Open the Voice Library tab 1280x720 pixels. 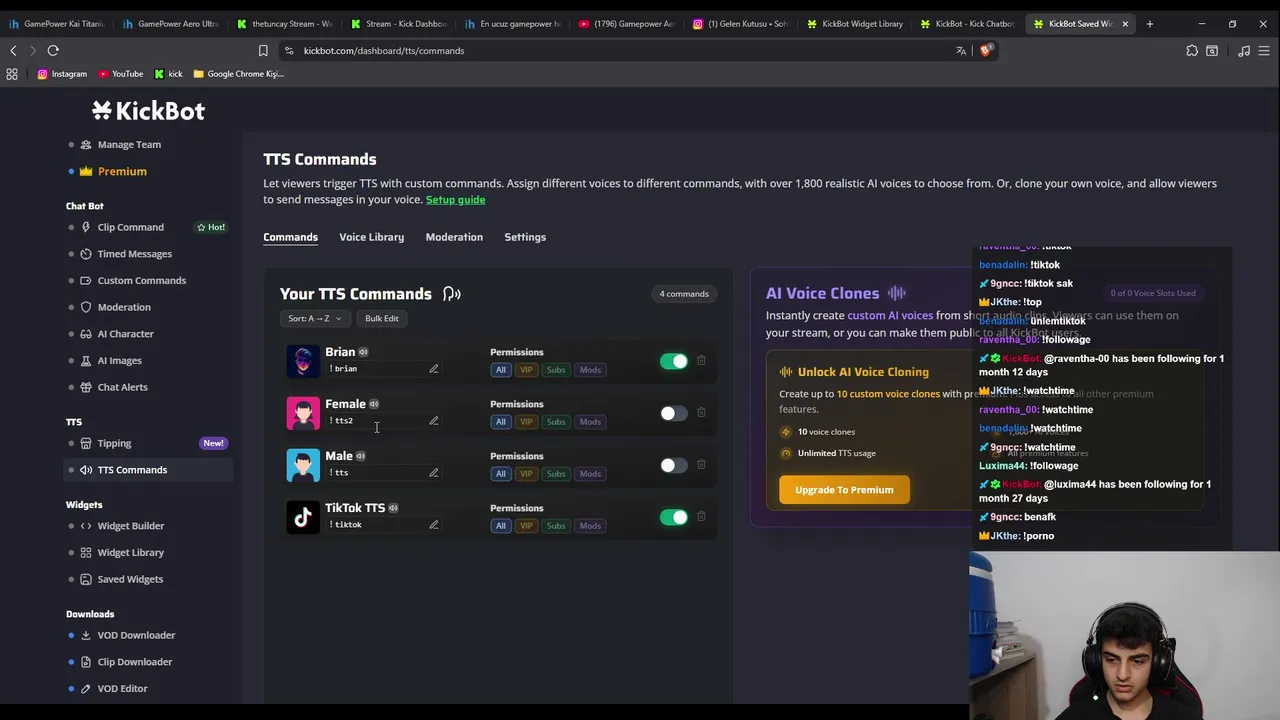(x=371, y=237)
